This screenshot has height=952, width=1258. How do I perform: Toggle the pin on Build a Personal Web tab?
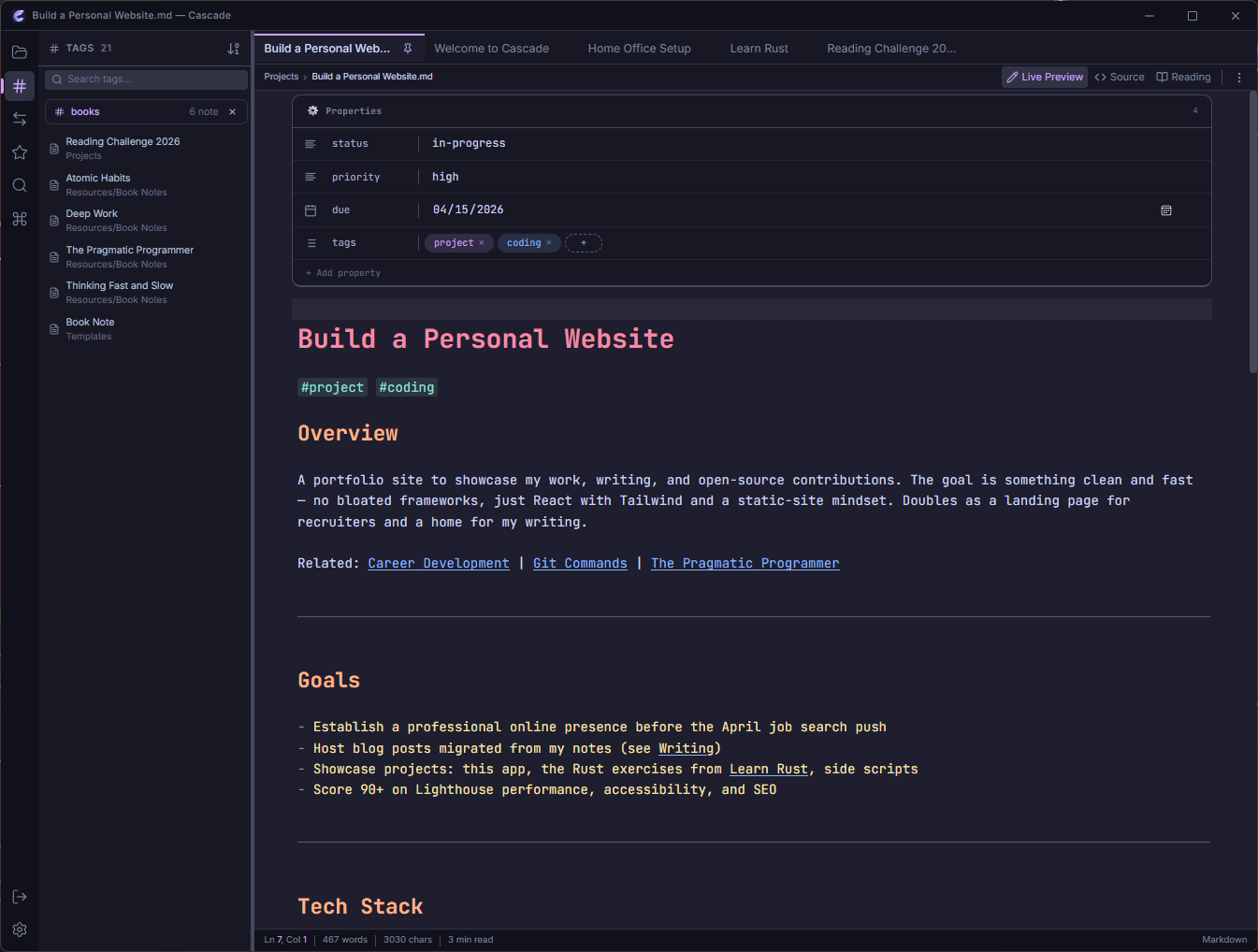[x=409, y=48]
